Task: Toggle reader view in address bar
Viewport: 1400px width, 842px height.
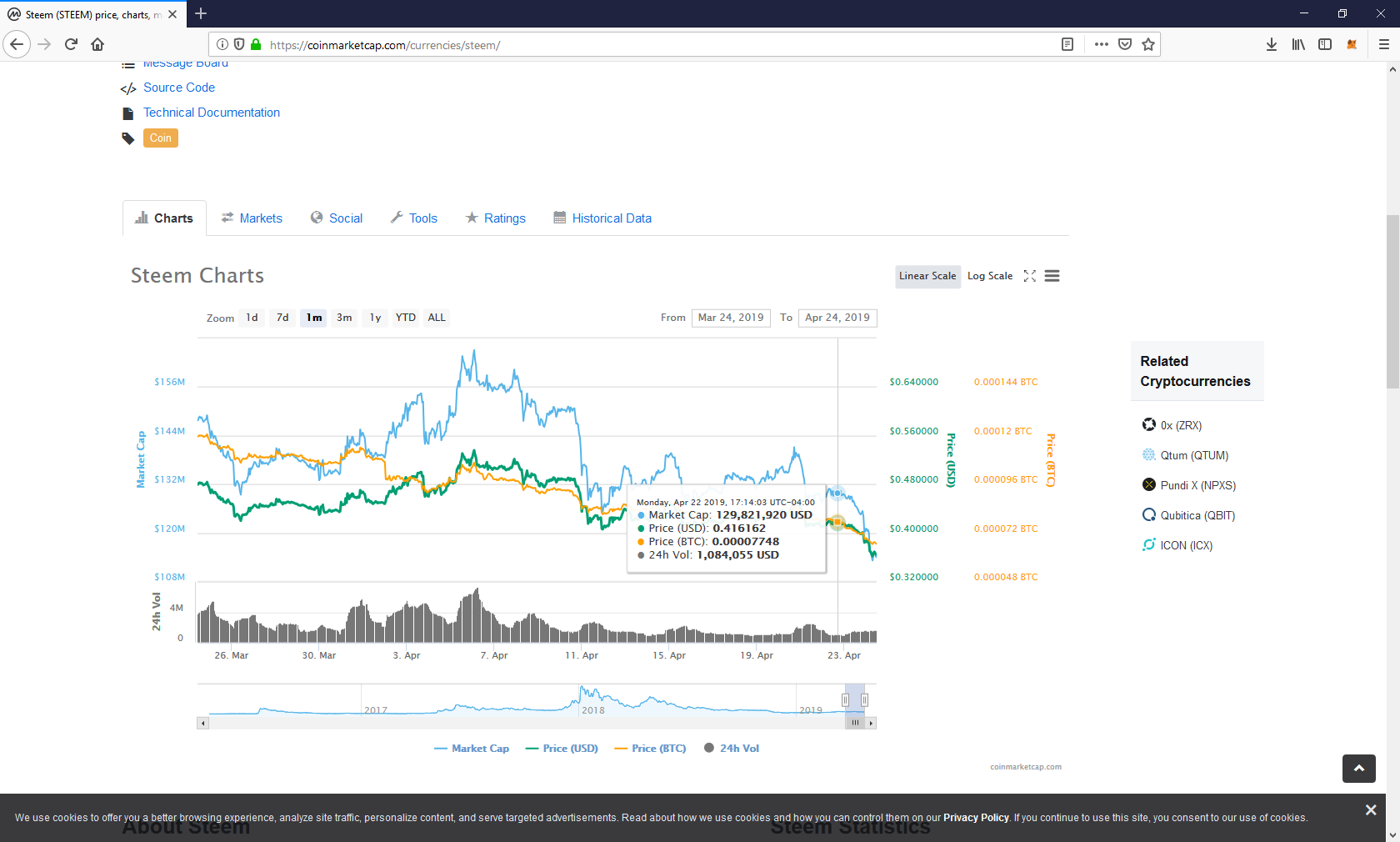Action: (1067, 44)
